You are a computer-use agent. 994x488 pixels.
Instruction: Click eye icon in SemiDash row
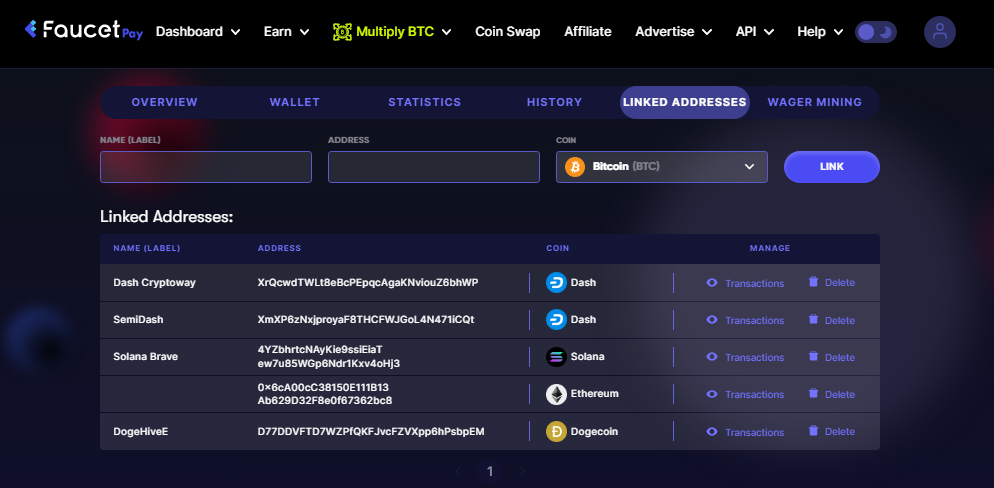pos(712,319)
